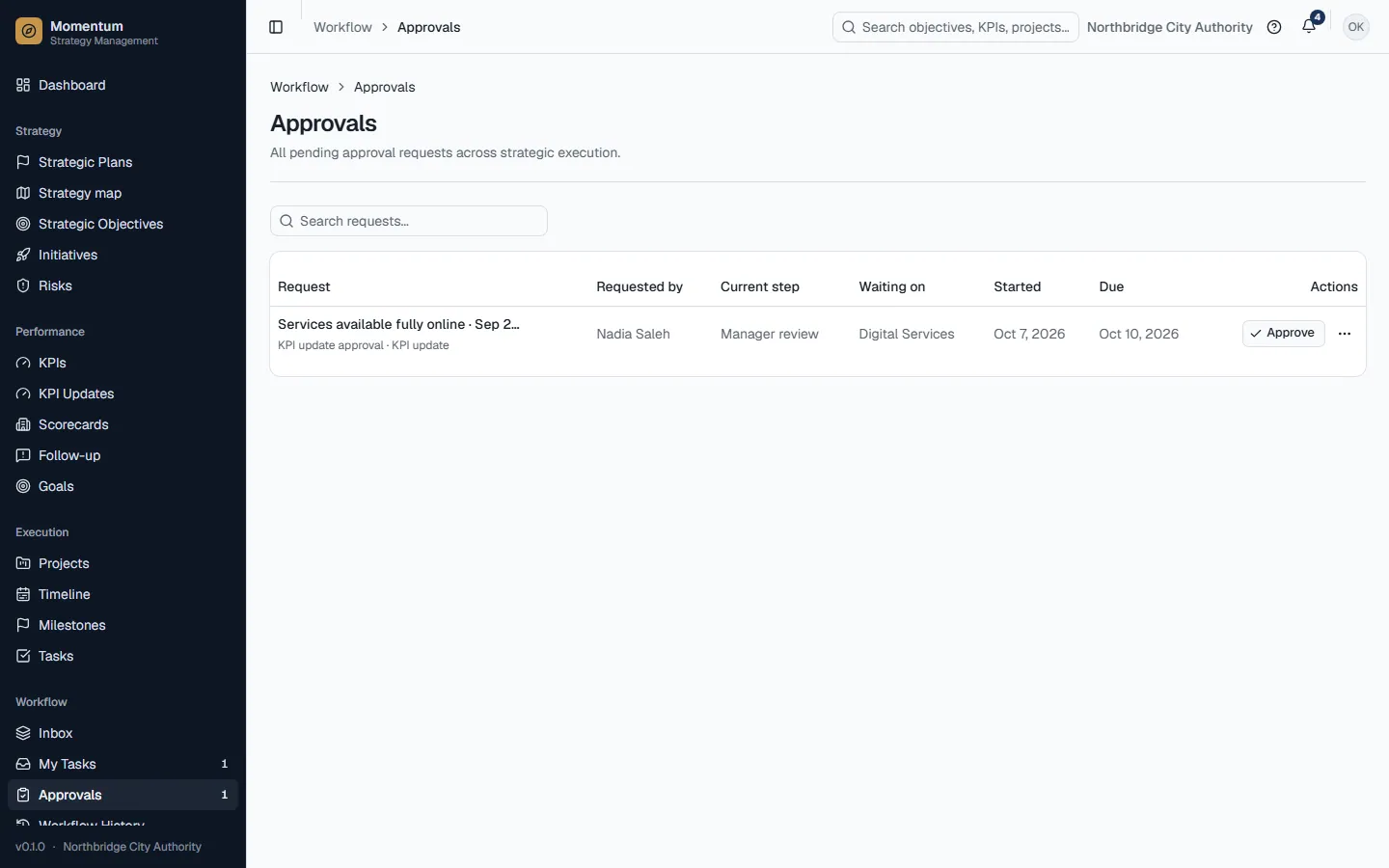
Task: Go to KPI Updates page
Action: click(123, 393)
